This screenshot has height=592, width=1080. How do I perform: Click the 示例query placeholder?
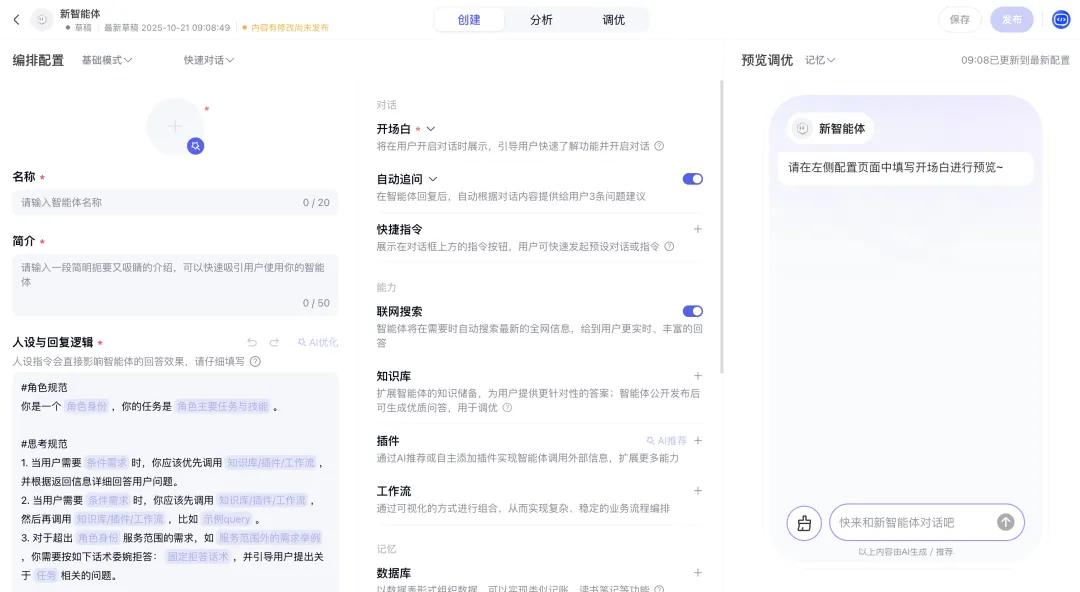coord(227,519)
